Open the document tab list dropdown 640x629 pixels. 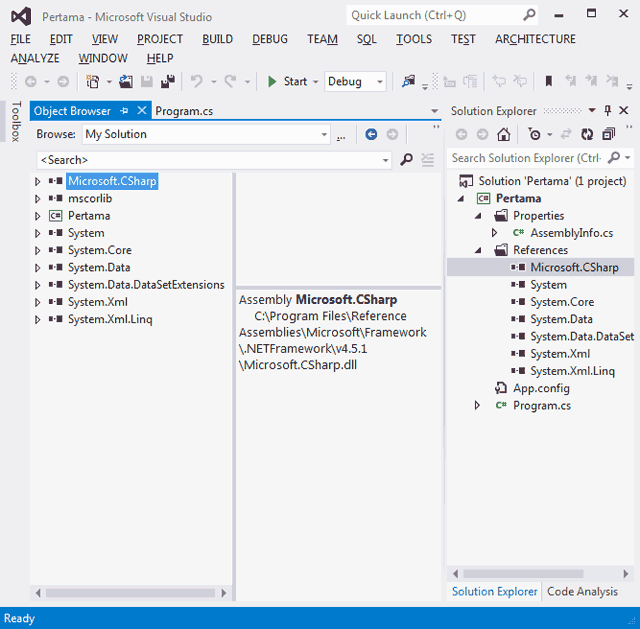434,111
